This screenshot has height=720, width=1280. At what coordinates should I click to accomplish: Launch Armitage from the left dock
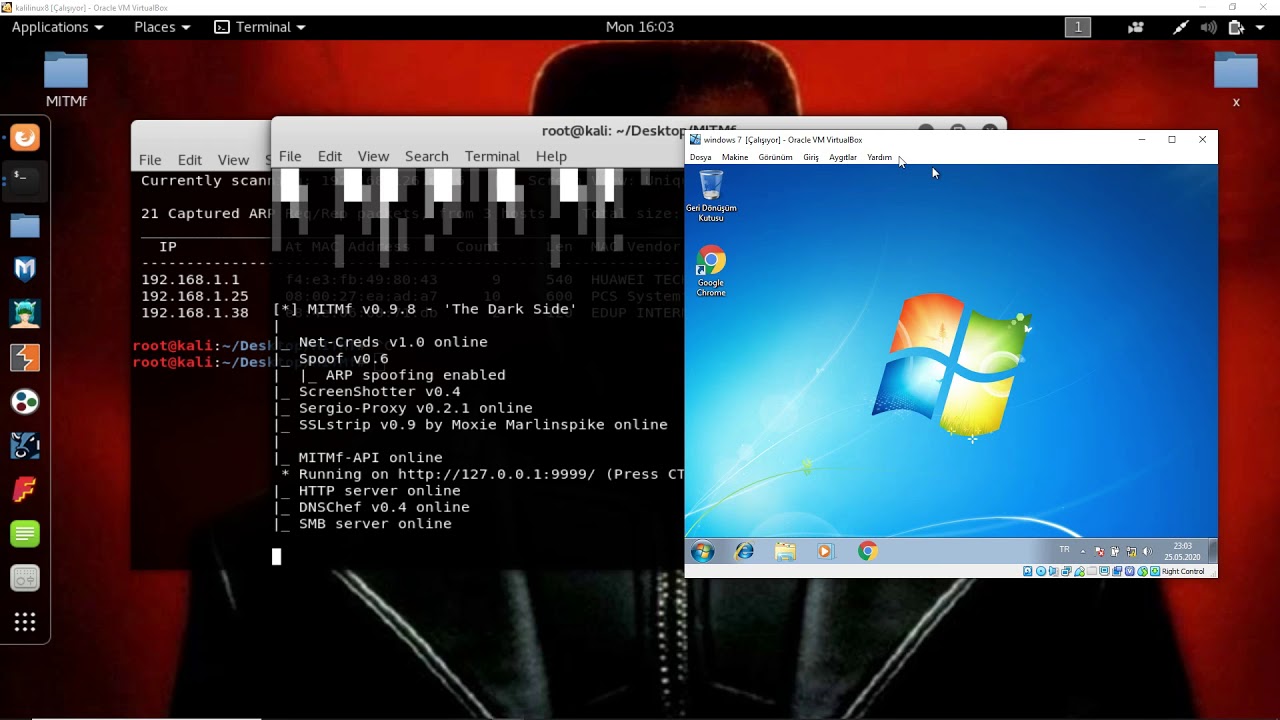(x=24, y=313)
